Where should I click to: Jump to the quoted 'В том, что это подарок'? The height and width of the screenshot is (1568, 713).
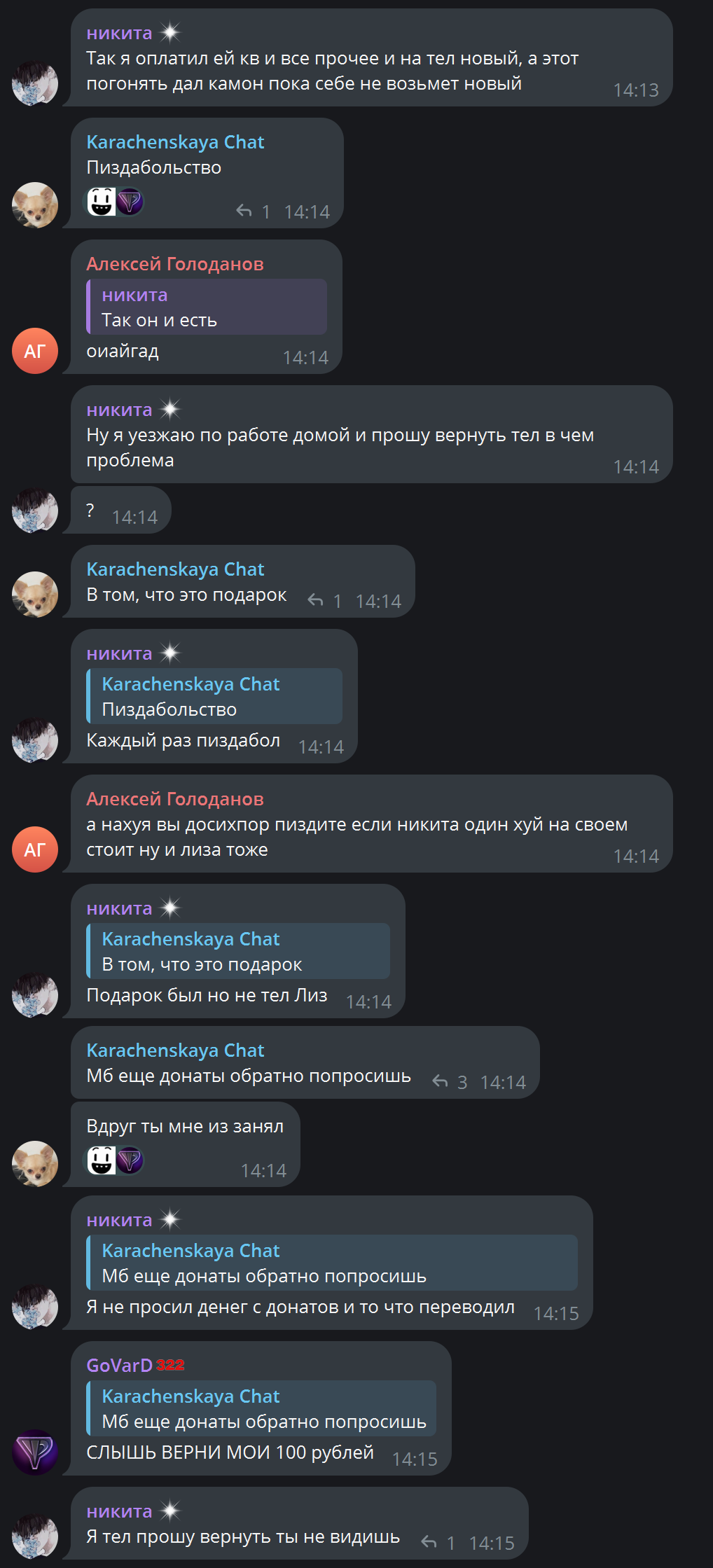[238, 951]
